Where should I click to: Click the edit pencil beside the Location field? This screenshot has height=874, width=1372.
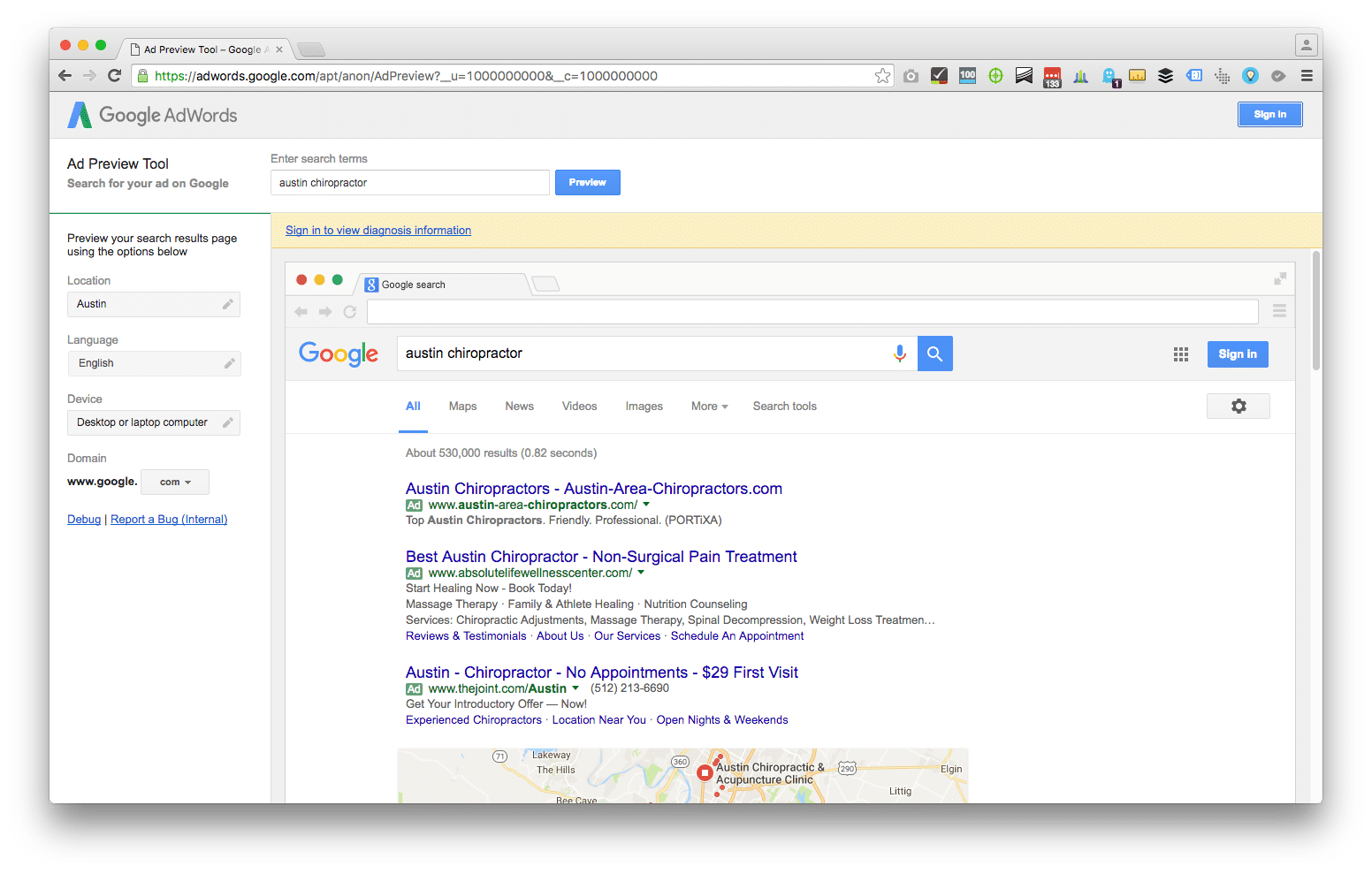(229, 304)
